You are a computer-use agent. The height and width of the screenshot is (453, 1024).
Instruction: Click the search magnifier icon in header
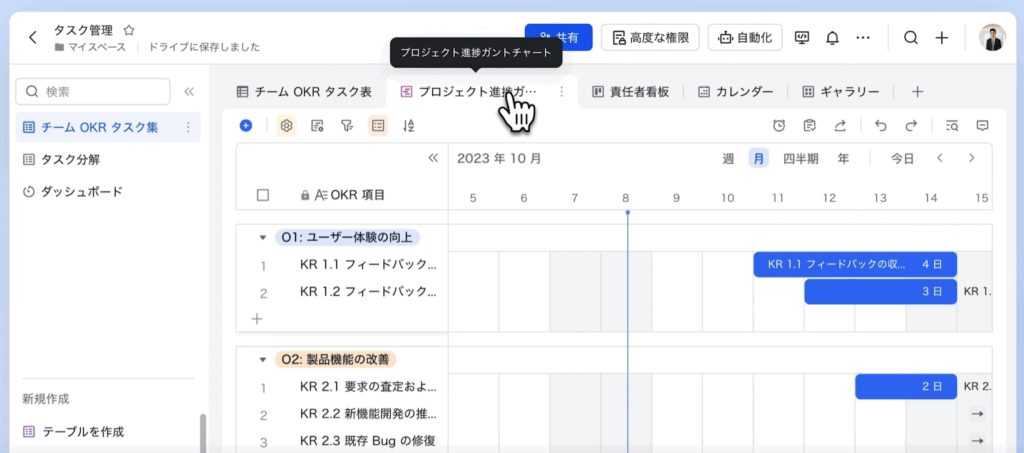tap(910, 38)
